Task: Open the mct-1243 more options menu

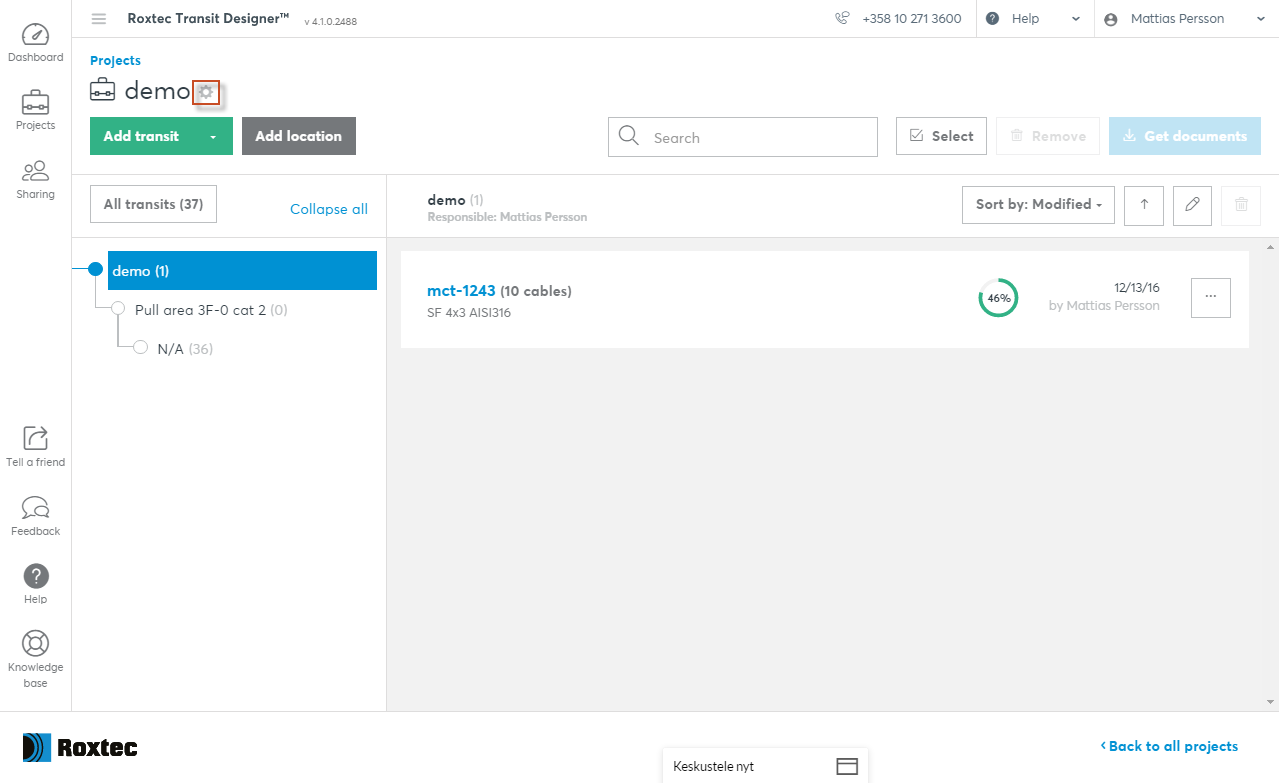Action: 1210,297
